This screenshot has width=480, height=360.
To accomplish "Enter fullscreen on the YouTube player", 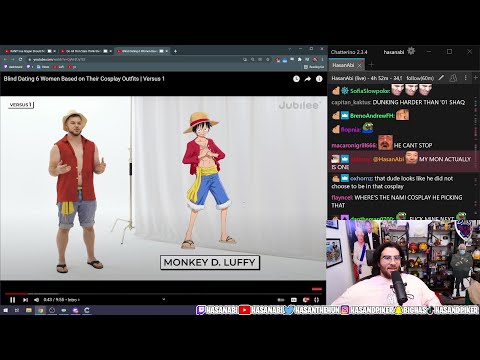I will click(x=317, y=300).
